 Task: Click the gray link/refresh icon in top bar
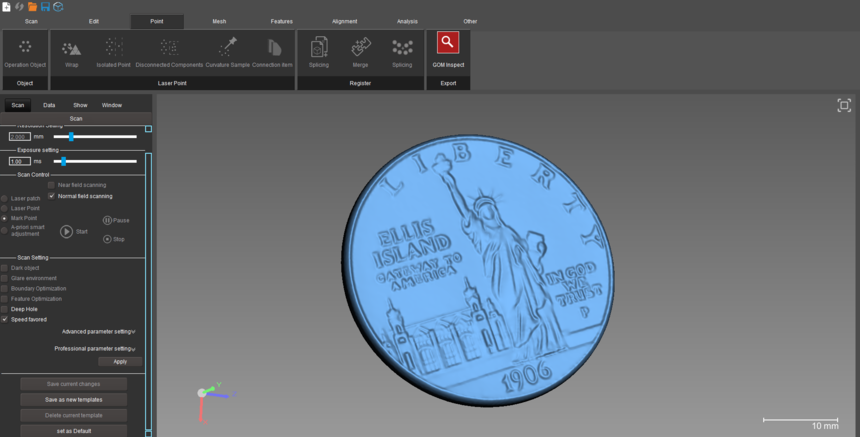click(19, 7)
